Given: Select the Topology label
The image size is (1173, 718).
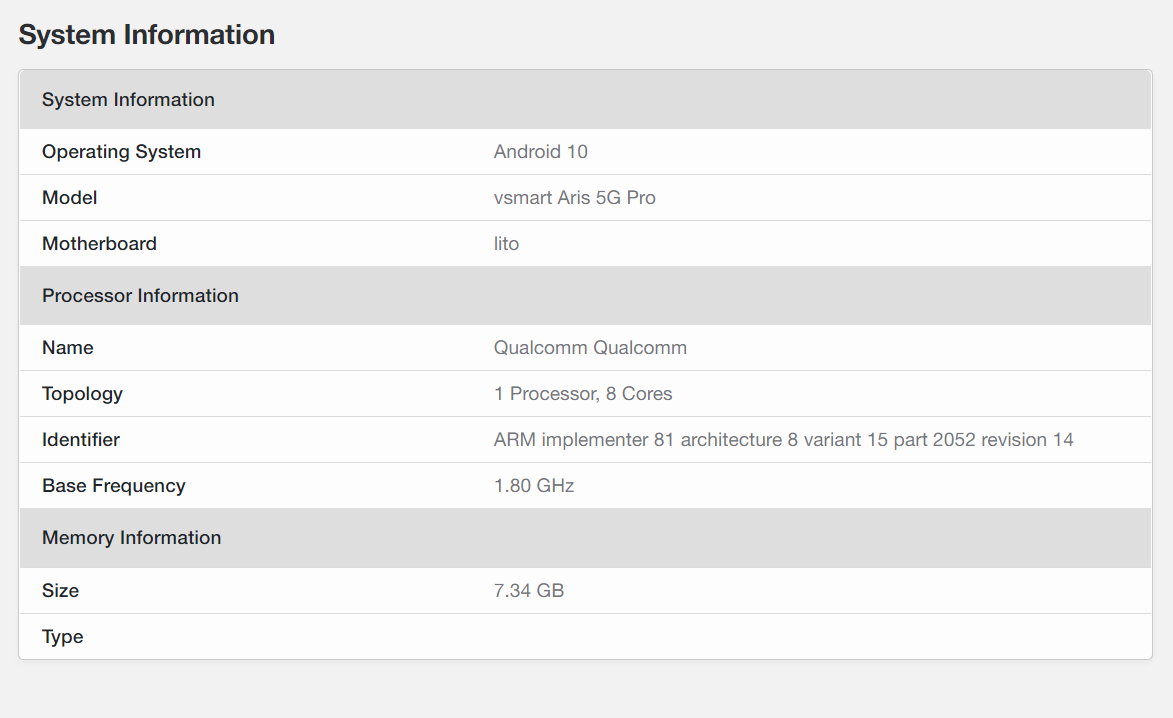Looking at the screenshot, I should click(x=82, y=394).
